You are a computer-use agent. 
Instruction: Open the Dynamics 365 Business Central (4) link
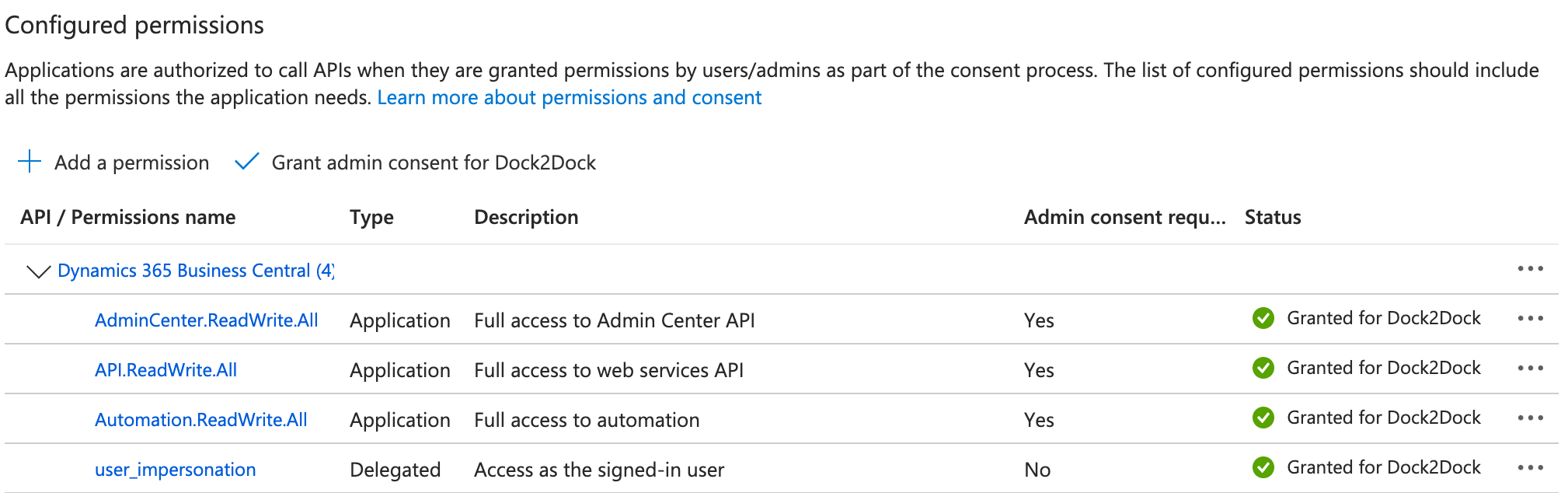[x=196, y=271]
